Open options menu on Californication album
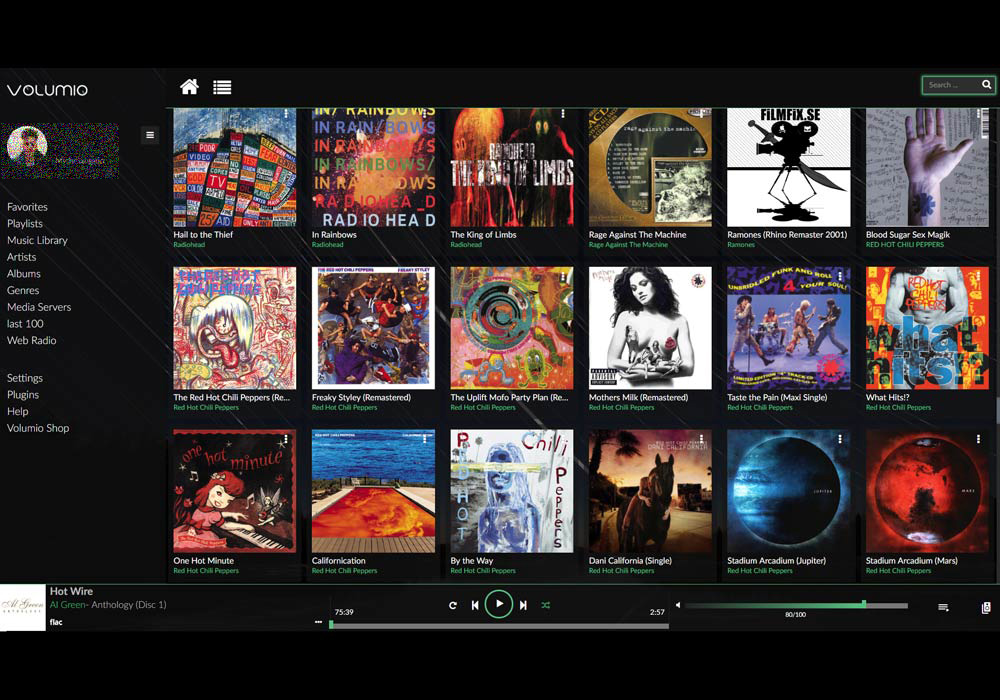This screenshot has width=1000, height=700. click(x=425, y=439)
